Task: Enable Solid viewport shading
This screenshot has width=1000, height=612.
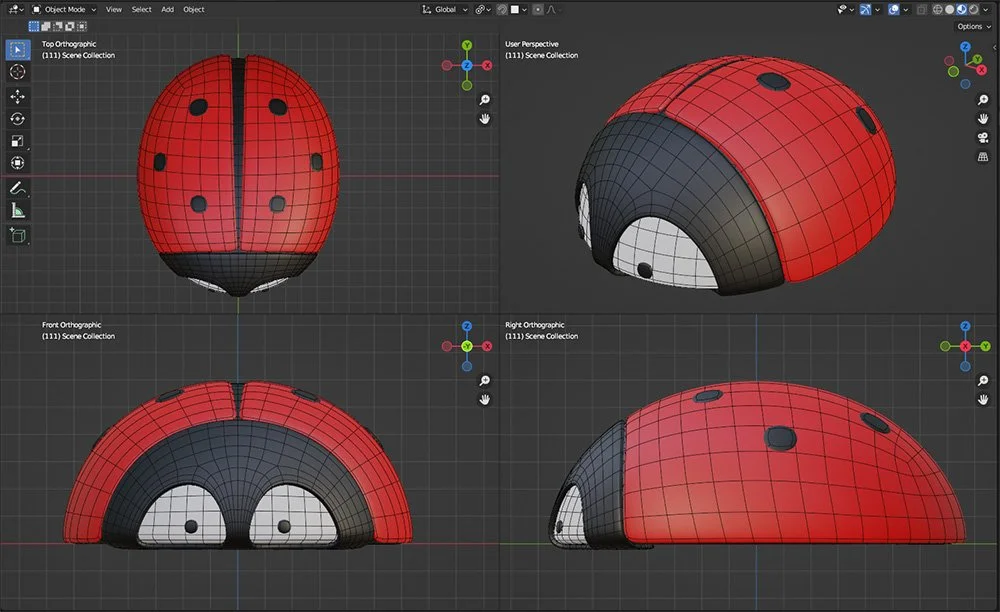Action: click(x=950, y=9)
